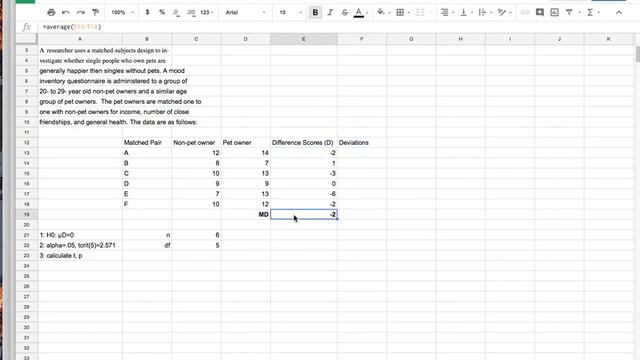Open the Arial font dropdown

[x=245, y=13]
